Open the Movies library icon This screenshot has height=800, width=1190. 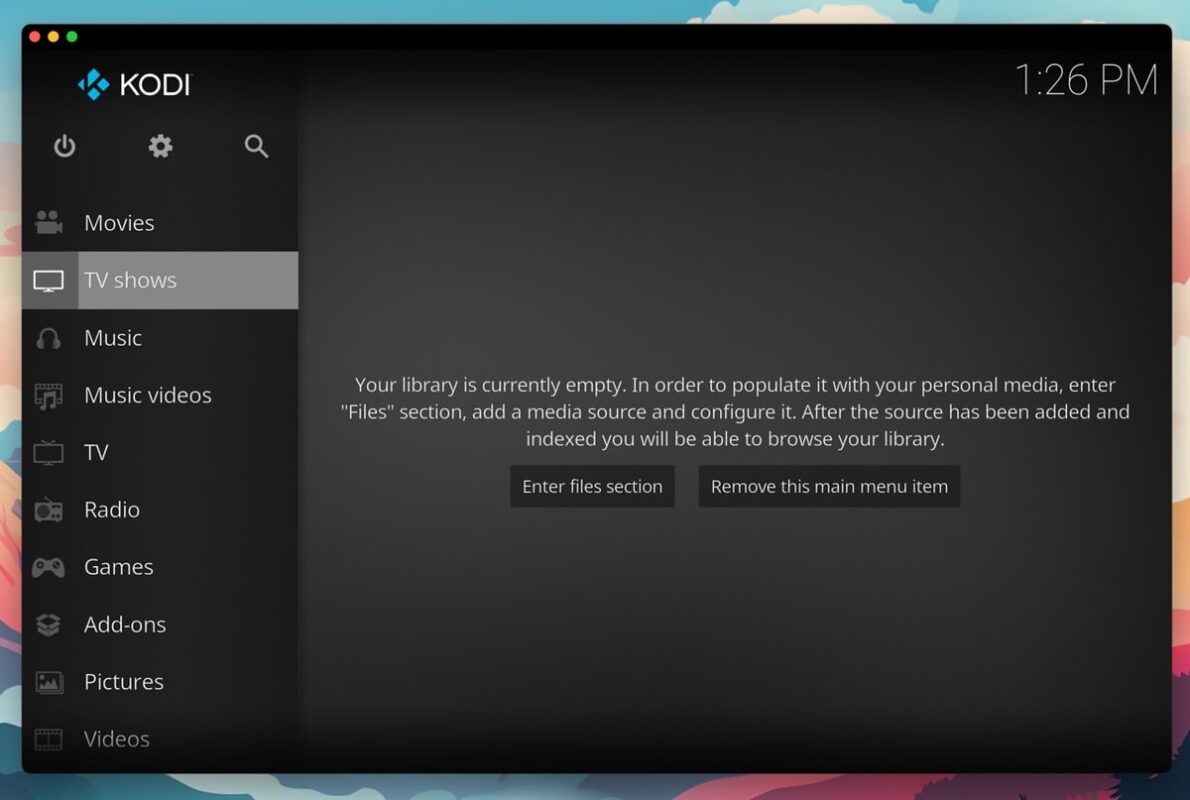tap(48, 222)
